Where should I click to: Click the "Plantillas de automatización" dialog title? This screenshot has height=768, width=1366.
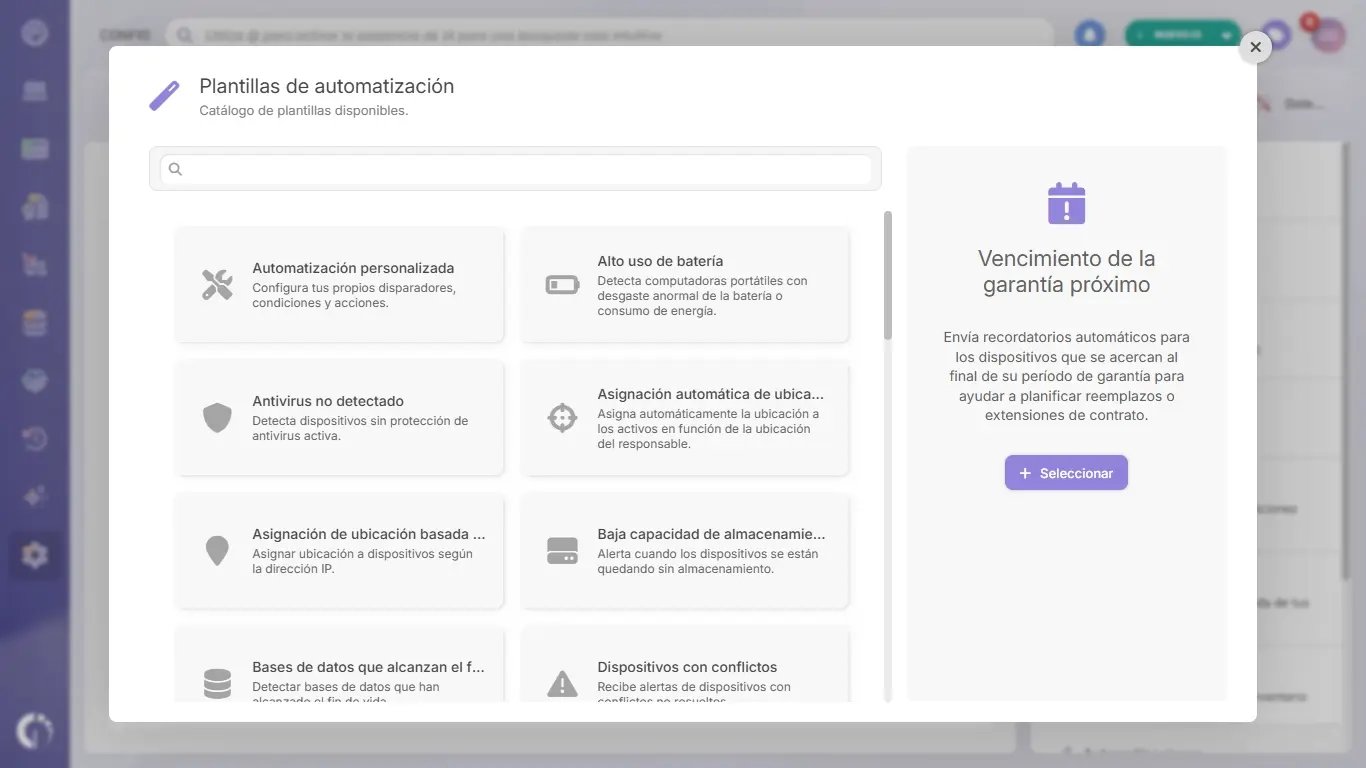point(327,86)
